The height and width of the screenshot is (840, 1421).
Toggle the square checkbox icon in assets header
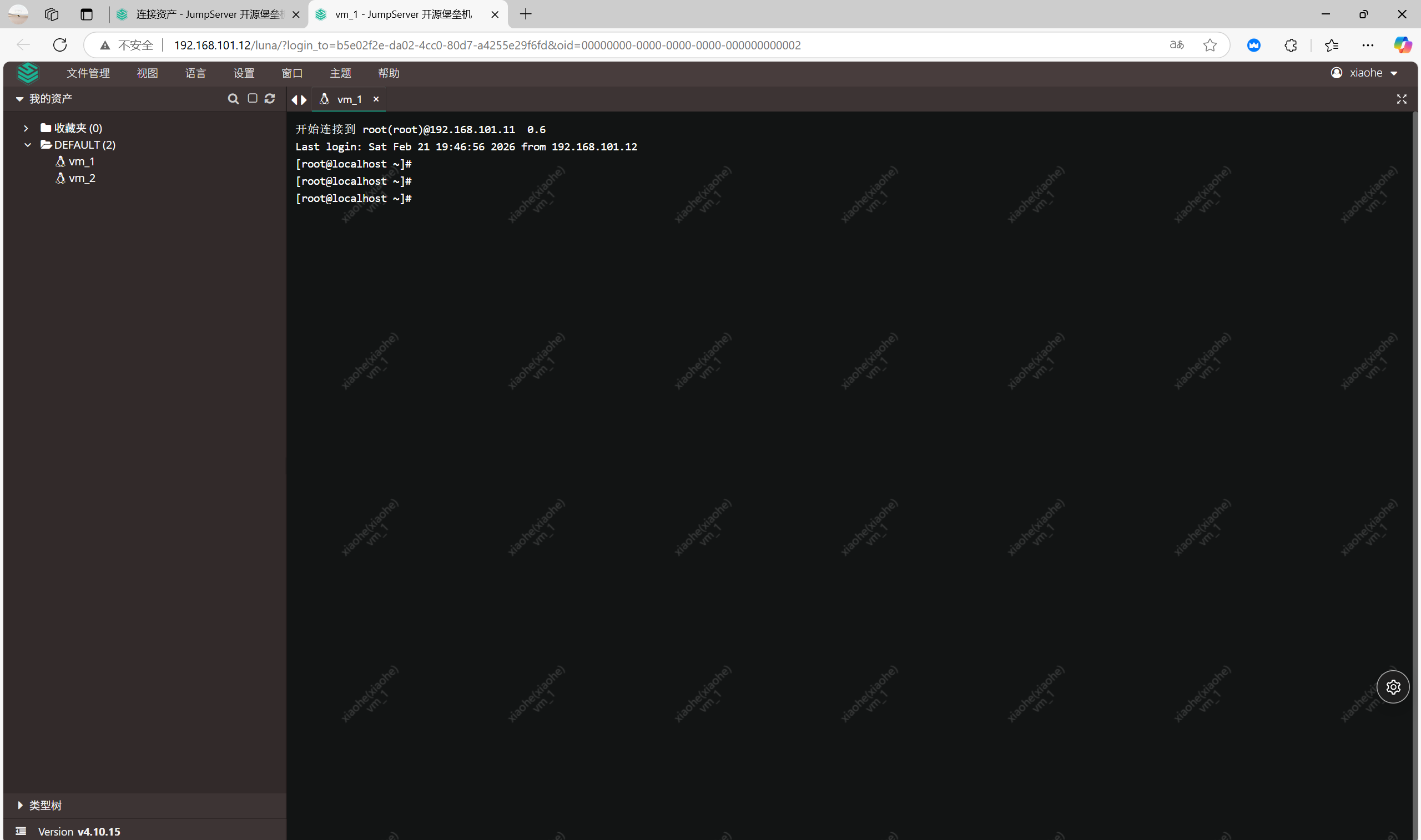tap(253, 99)
